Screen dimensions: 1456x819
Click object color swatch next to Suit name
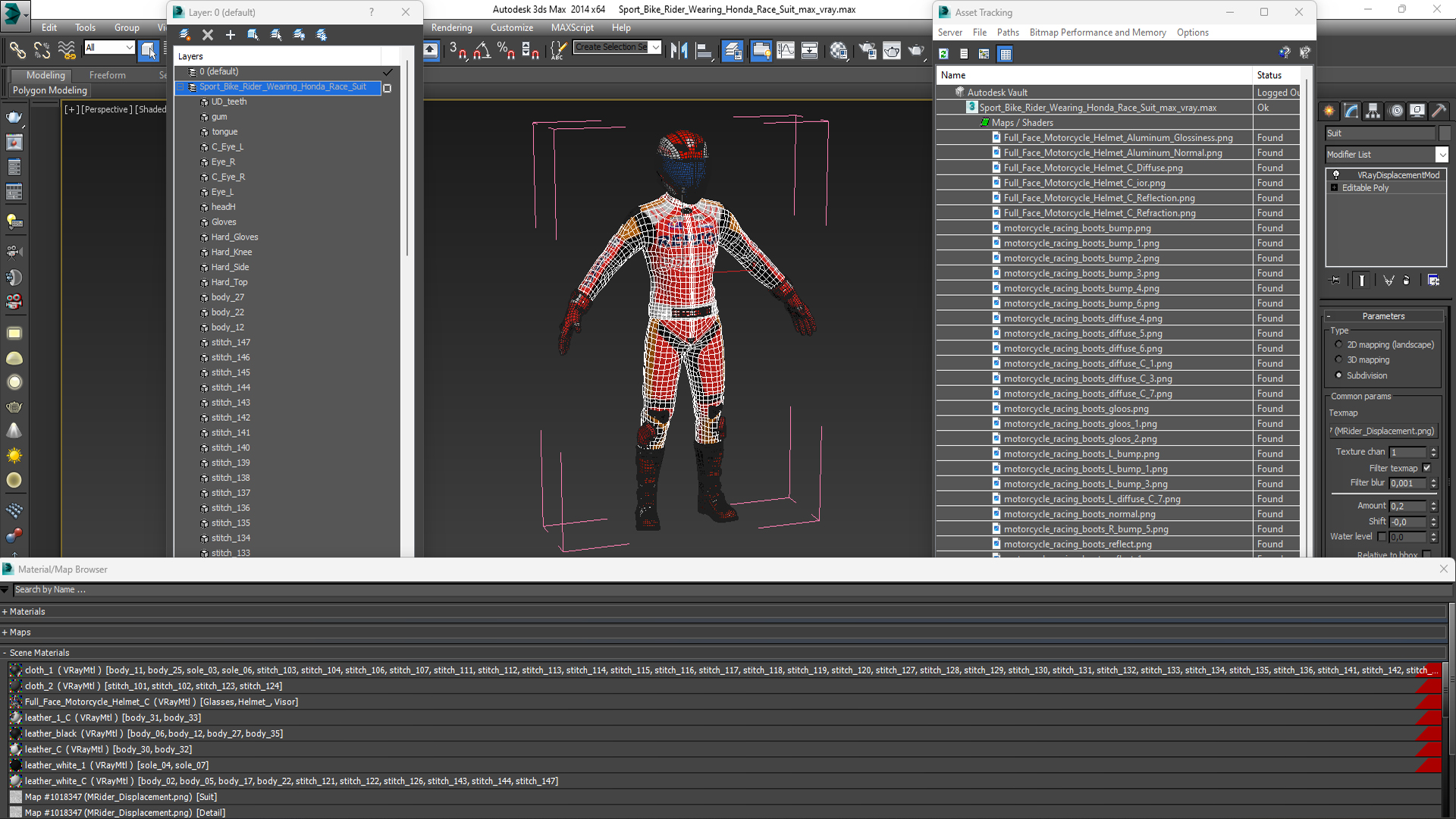[x=1444, y=133]
